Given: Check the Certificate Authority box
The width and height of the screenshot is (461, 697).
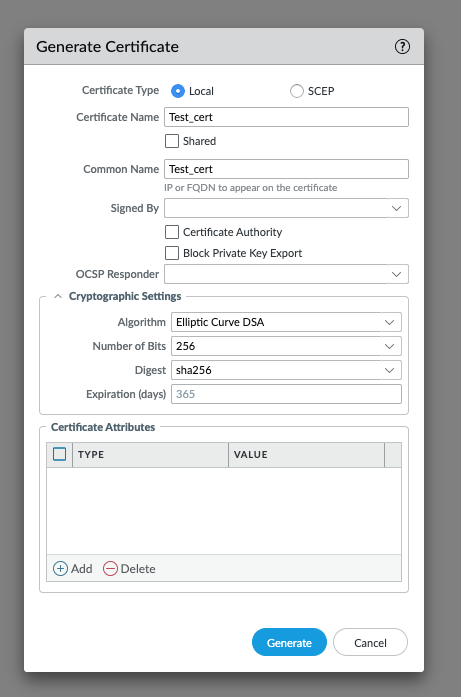Looking at the screenshot, I should (x=172, y=232).
